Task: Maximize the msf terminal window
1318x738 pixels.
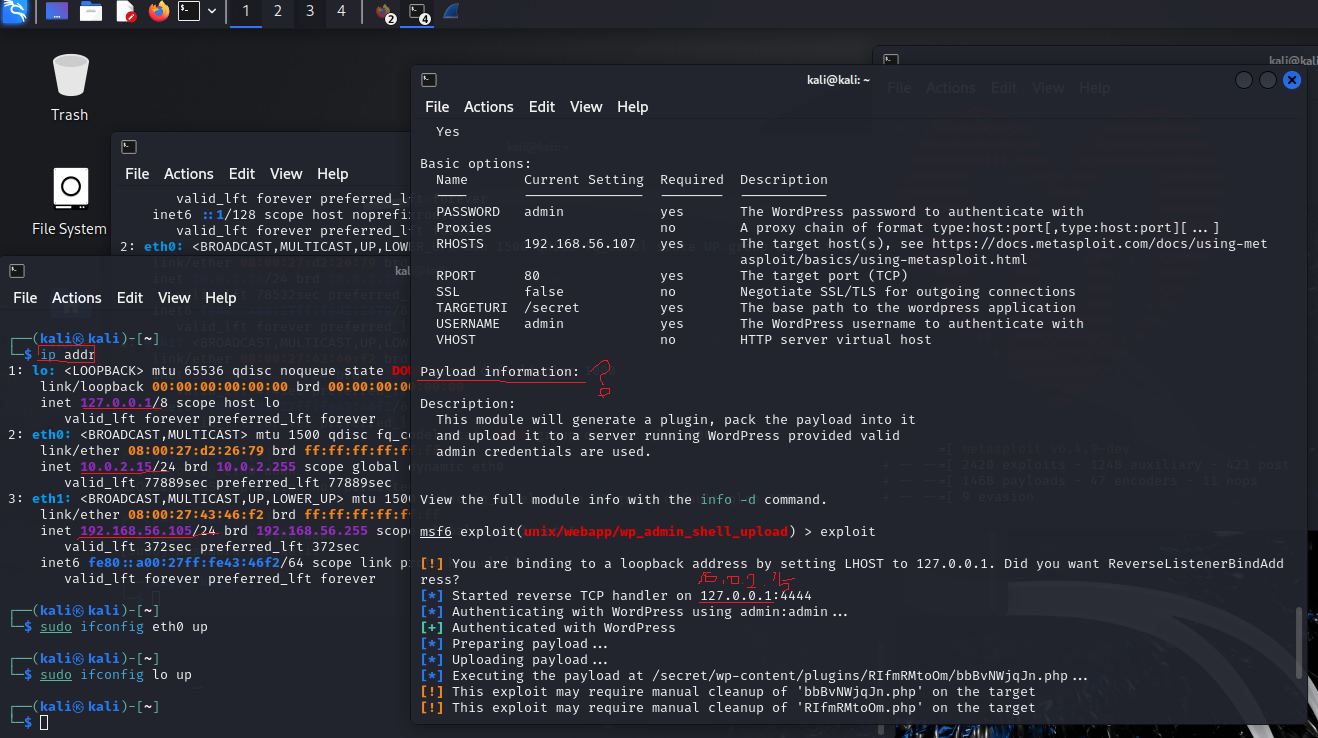Action: [x=1268, y=80]
